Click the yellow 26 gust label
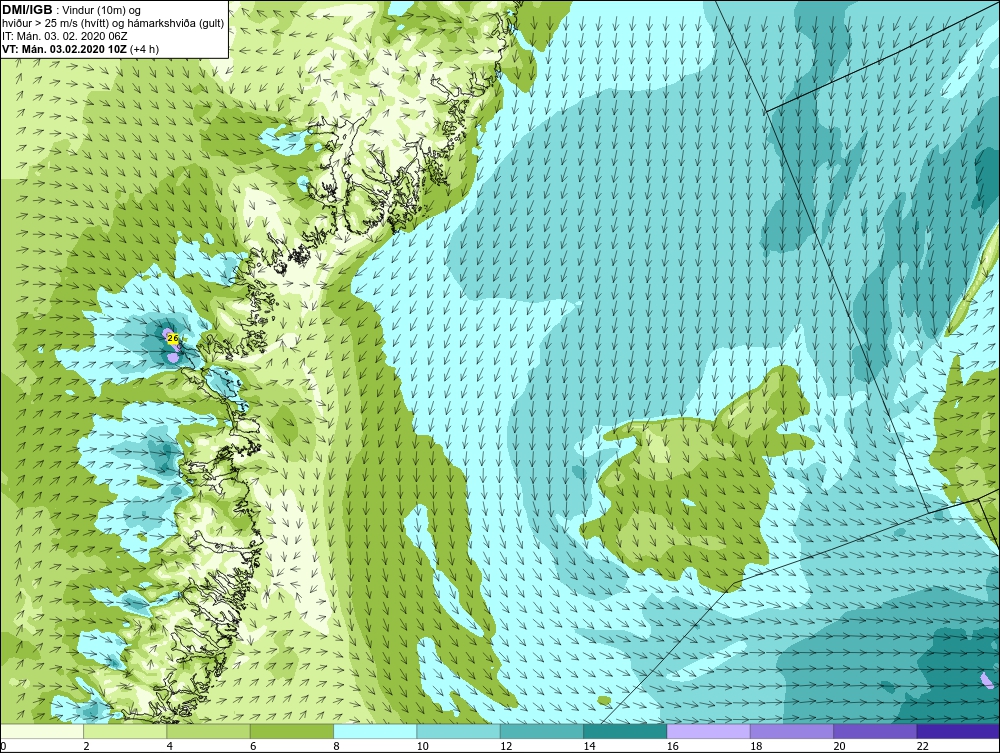The width and height of the screenshot is (1000, 753). [172, 339]
